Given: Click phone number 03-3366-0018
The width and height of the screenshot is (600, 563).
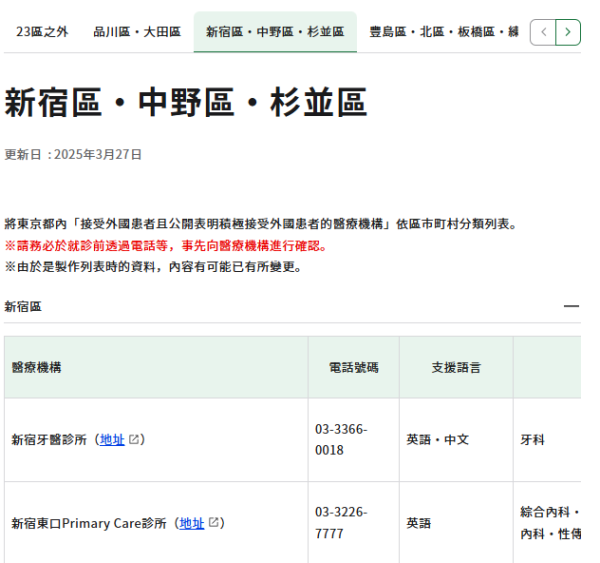Looking at the screenshot, I should 341,439.
